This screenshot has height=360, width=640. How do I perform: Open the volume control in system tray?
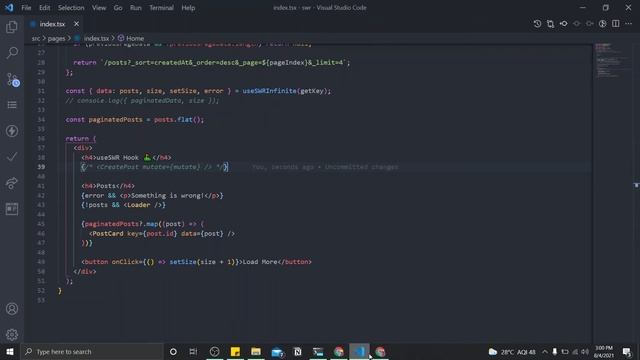(585, 352)
